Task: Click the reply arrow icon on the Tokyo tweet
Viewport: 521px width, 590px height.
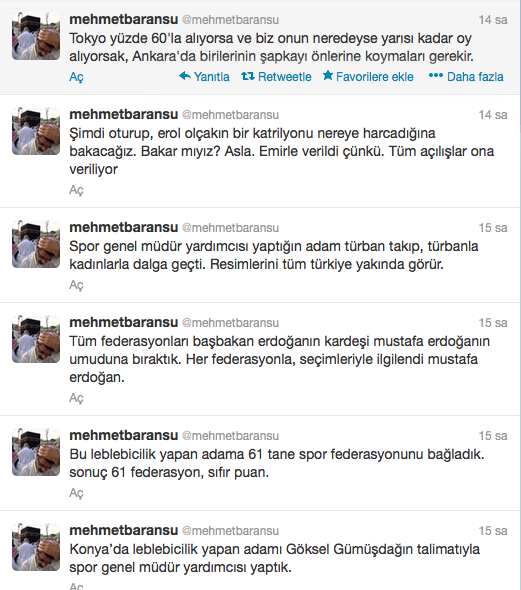Action: [x=185, y=76]
